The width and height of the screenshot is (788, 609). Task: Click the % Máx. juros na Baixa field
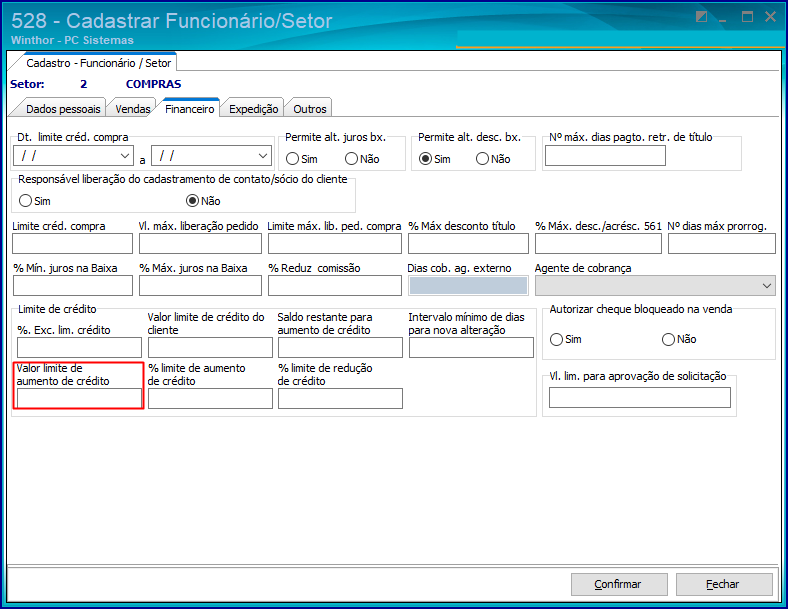click(200, 286)
